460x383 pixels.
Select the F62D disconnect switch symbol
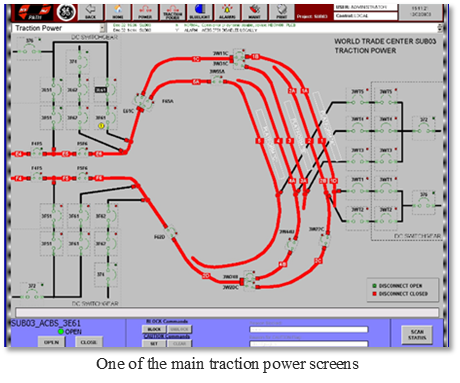[171, 232]
